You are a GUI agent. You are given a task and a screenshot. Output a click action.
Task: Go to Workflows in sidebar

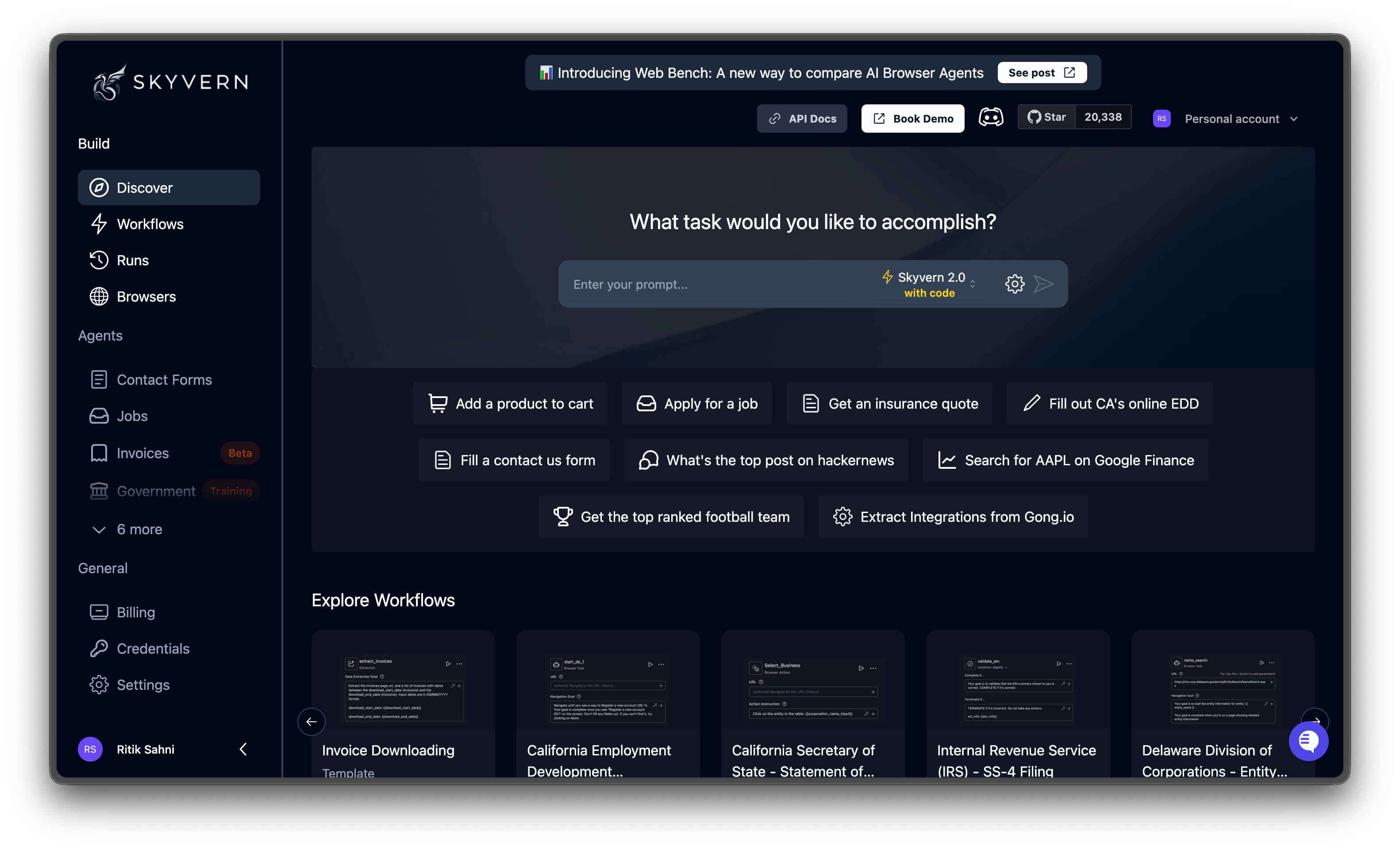169,224
